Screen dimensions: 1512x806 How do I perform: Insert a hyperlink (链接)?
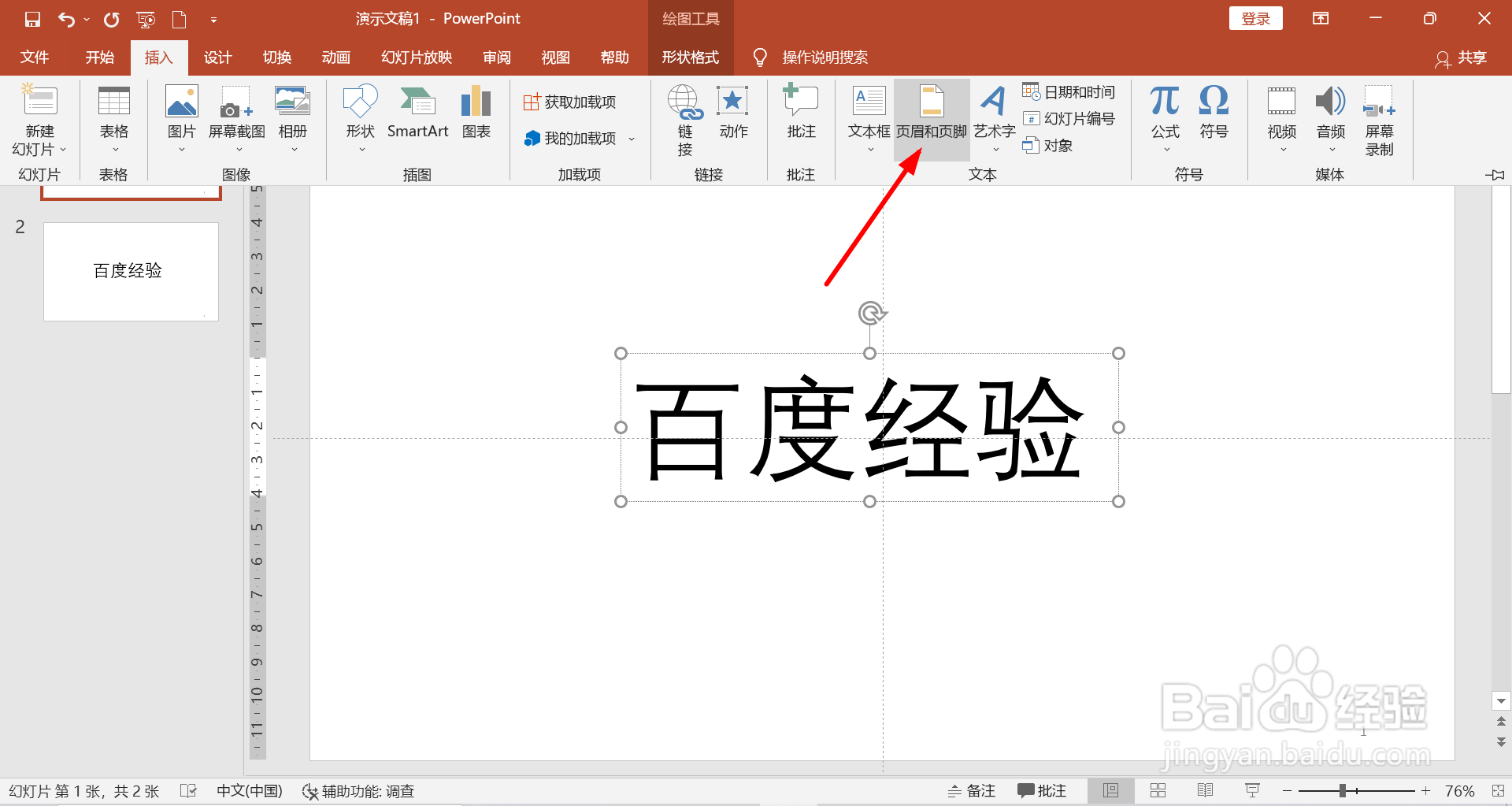(x=685, y=118)
